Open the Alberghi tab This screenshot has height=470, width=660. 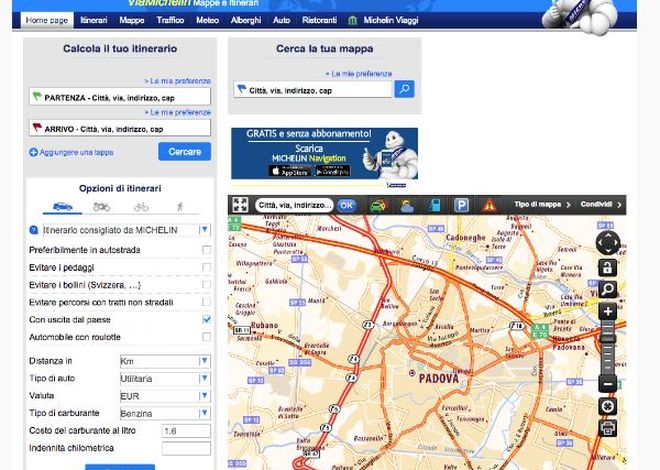[246, 20]
